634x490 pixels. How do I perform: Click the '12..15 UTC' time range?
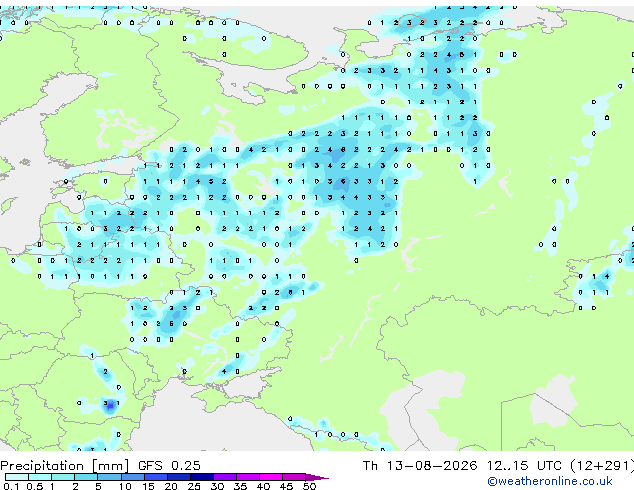[x=524, y=466]
